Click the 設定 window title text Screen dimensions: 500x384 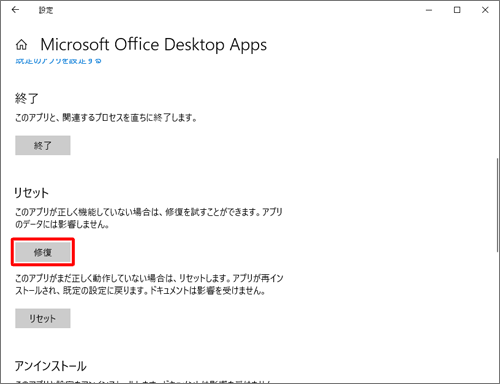point(46,10)
